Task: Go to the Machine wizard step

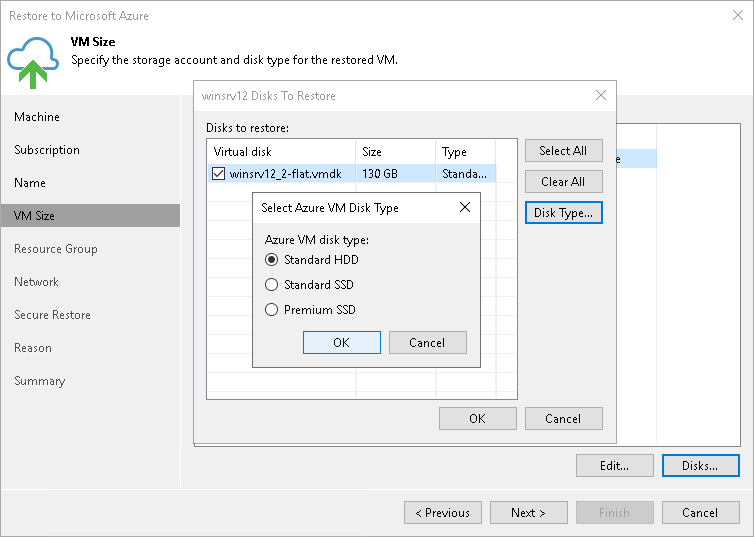Action: 37,117
